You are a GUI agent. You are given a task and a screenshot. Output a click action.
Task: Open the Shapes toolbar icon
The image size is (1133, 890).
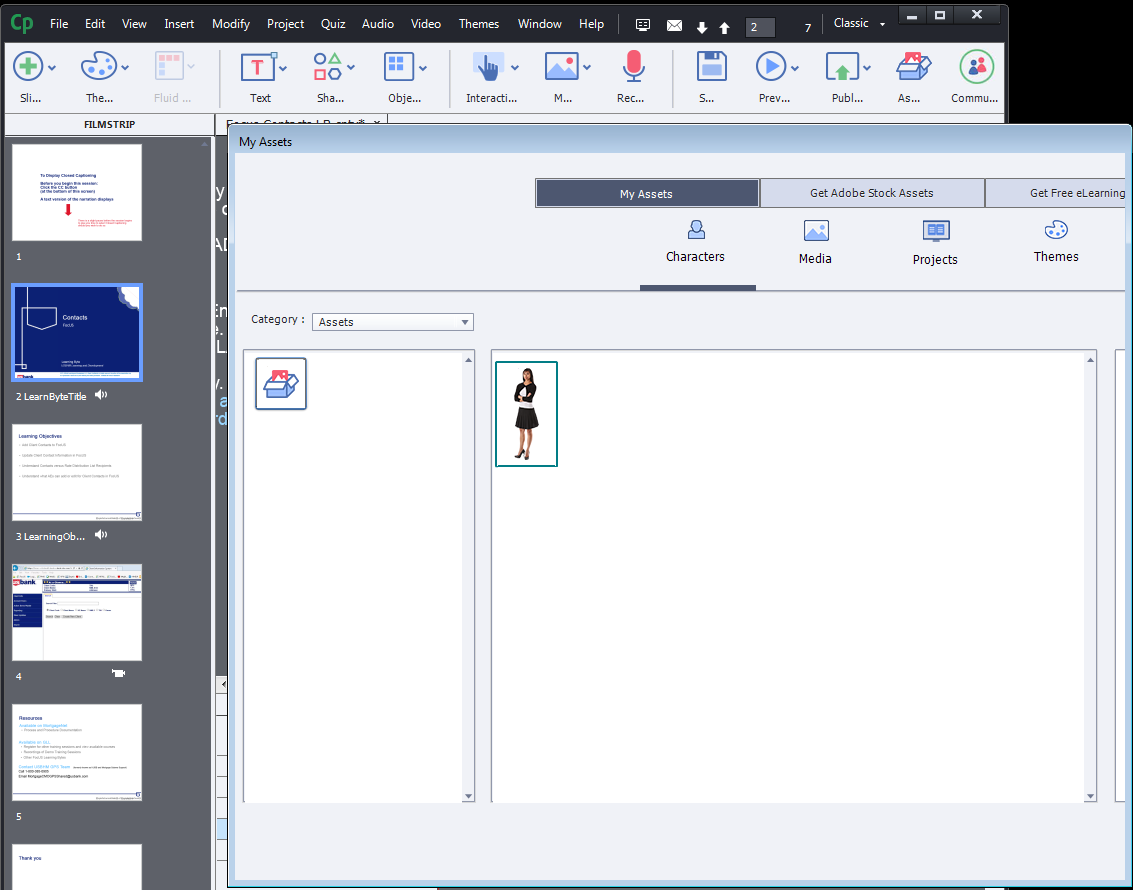pos(328,67)
